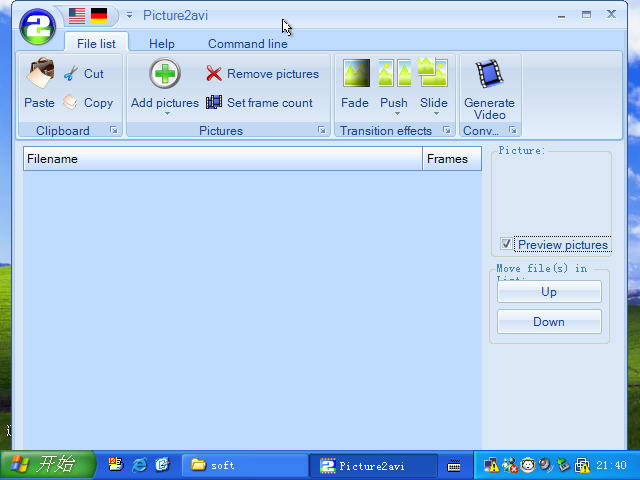The height and width of the screenshot is (480, 640).
Task: Click the Copy button
Action: (x=88, y=102)
